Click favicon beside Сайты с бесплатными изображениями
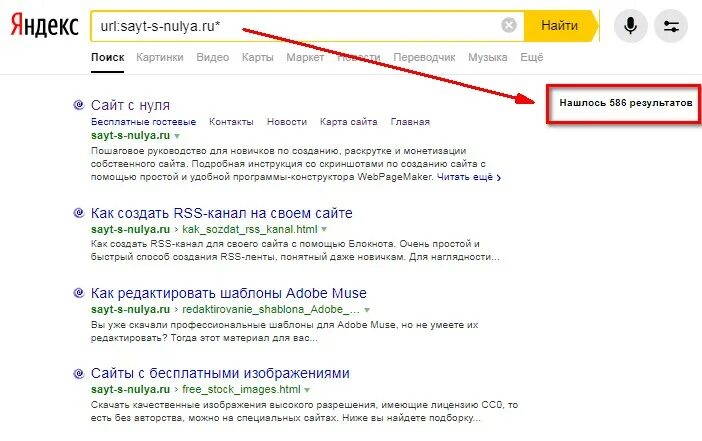 point(78,373)
